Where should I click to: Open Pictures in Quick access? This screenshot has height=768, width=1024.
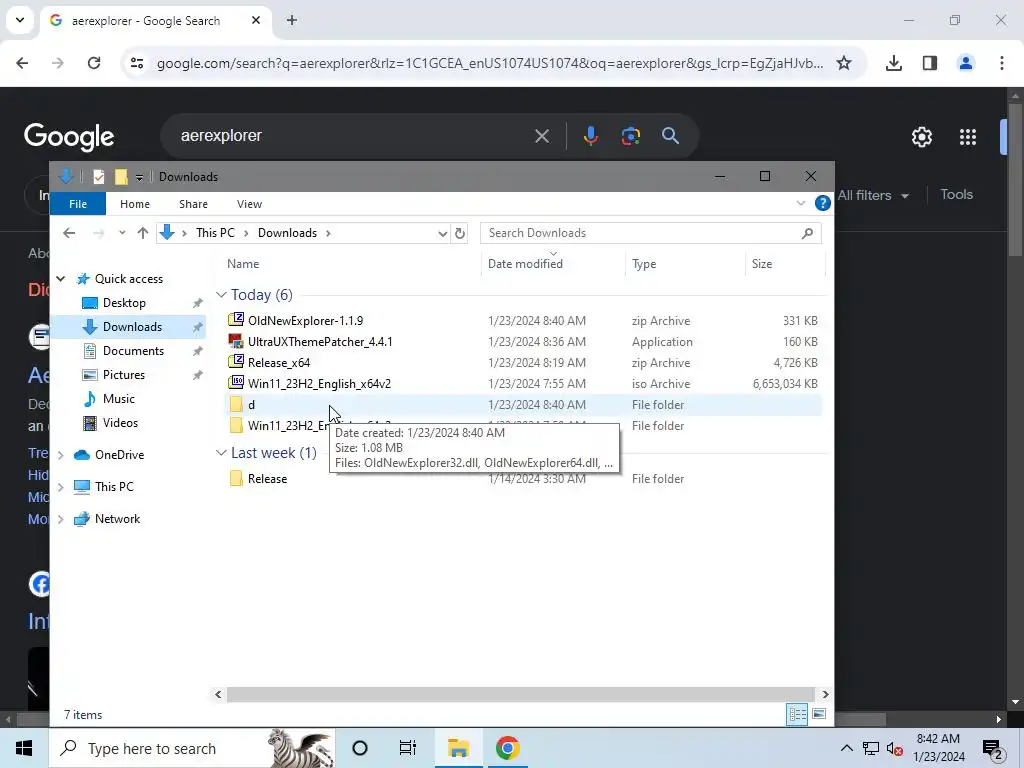pos(123,375)
